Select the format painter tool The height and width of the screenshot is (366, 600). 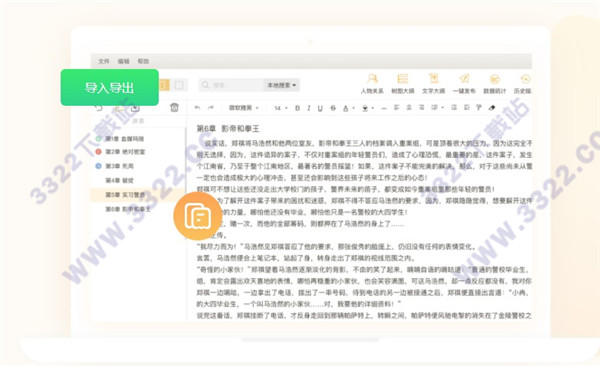coord(479,108)
